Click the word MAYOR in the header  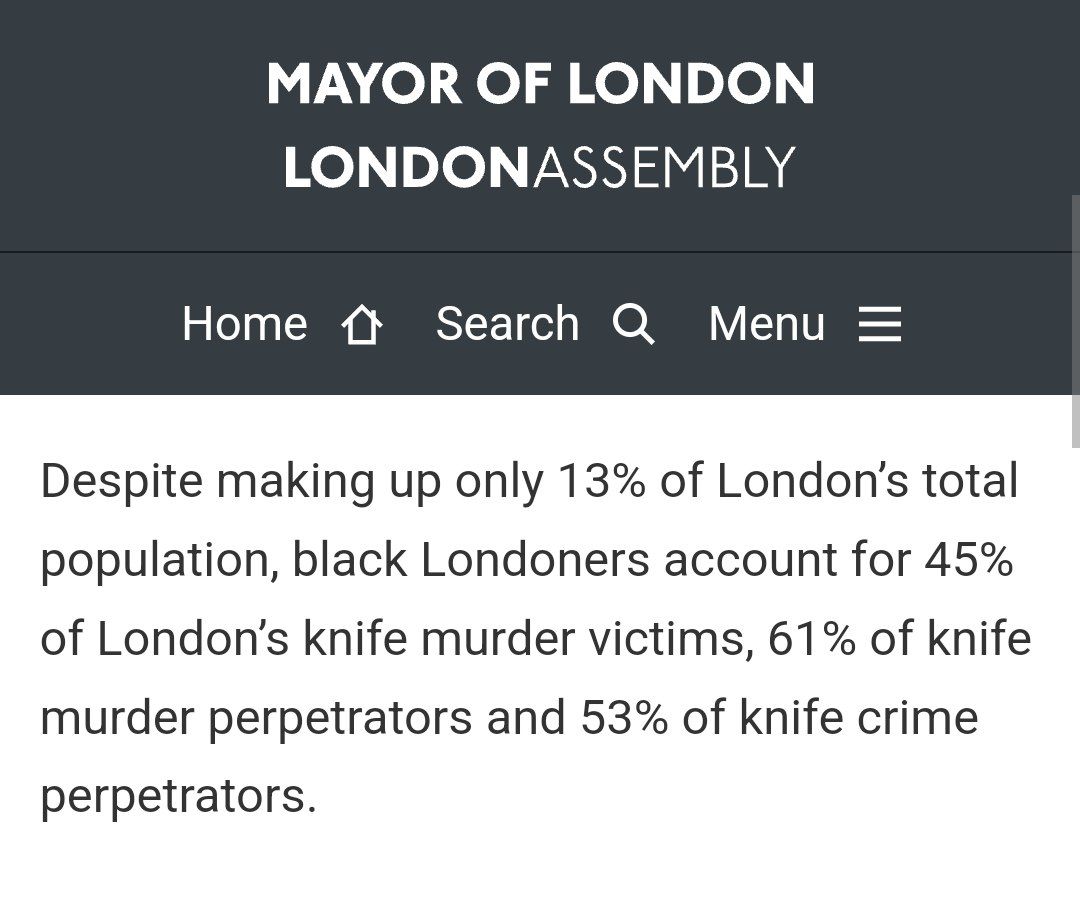(x=364, y=84)
